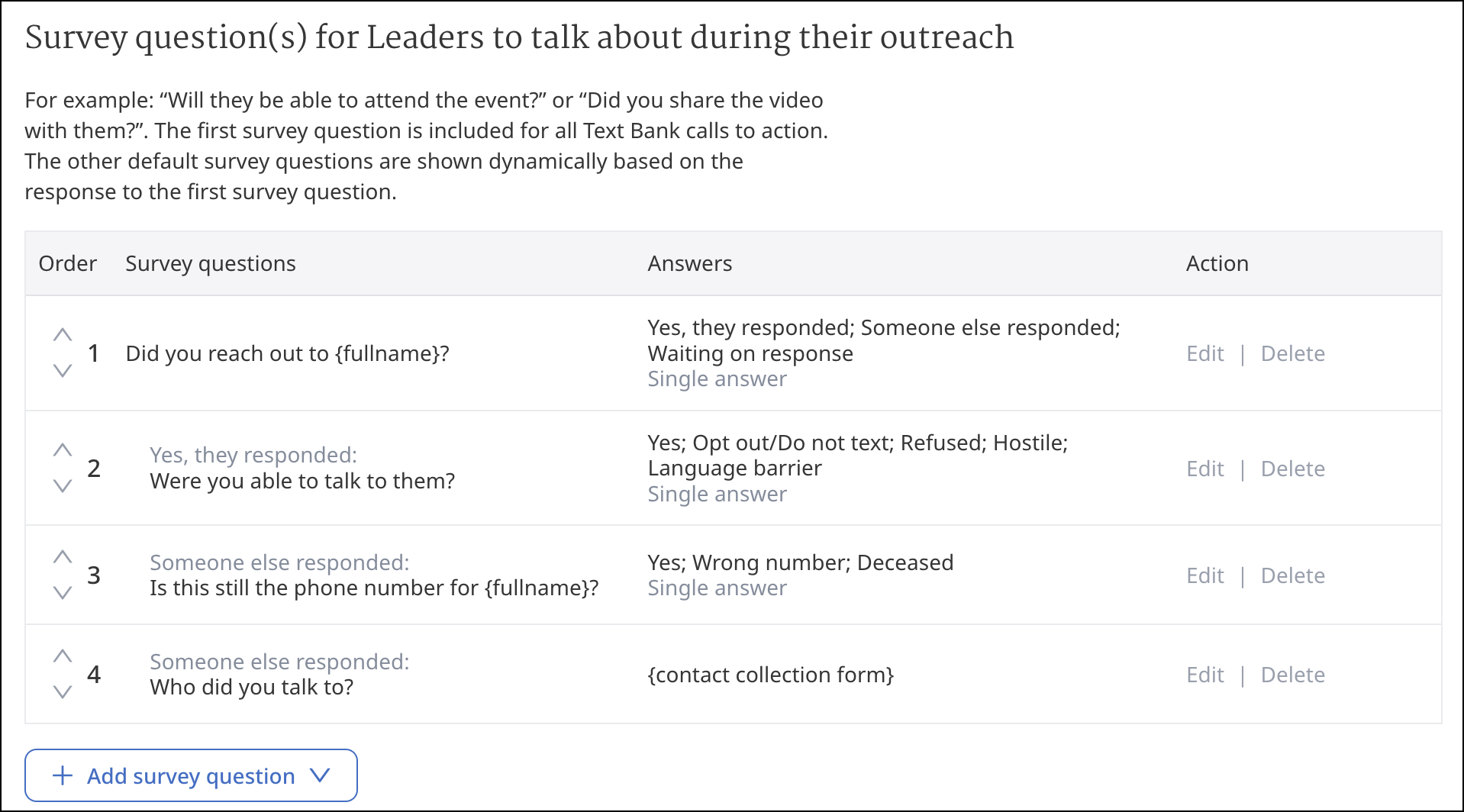Open the Add survey question button
Screen dimensions: 1464x812
191,775
